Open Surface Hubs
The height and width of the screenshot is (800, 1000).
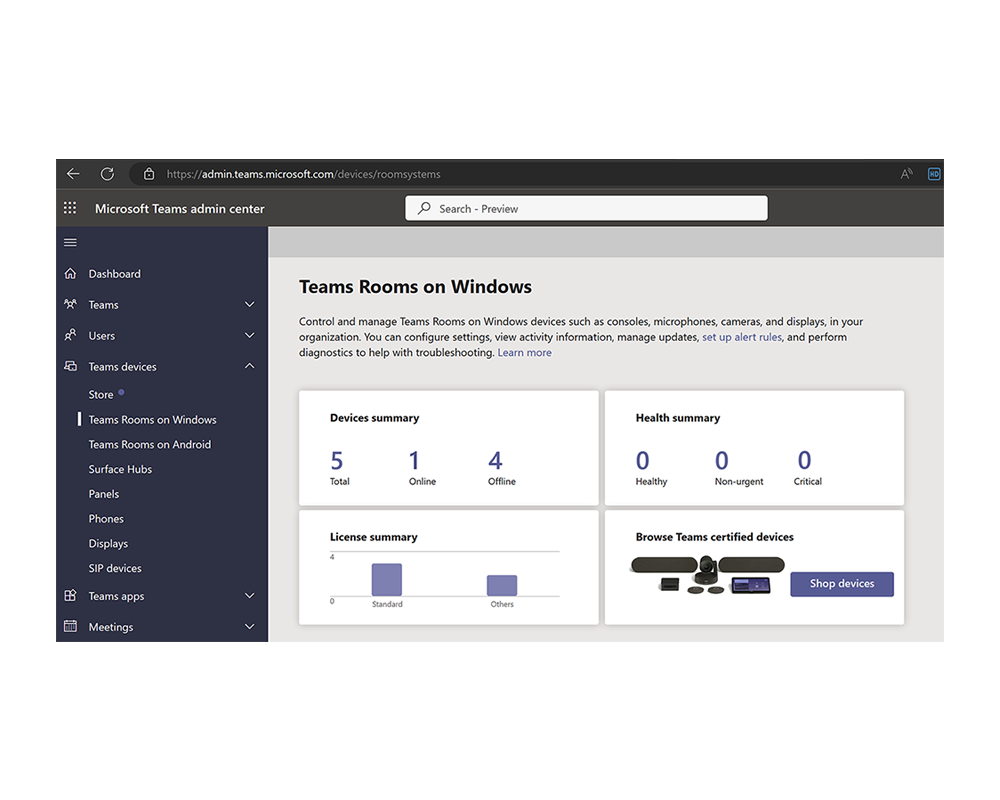tap(120, 469)
